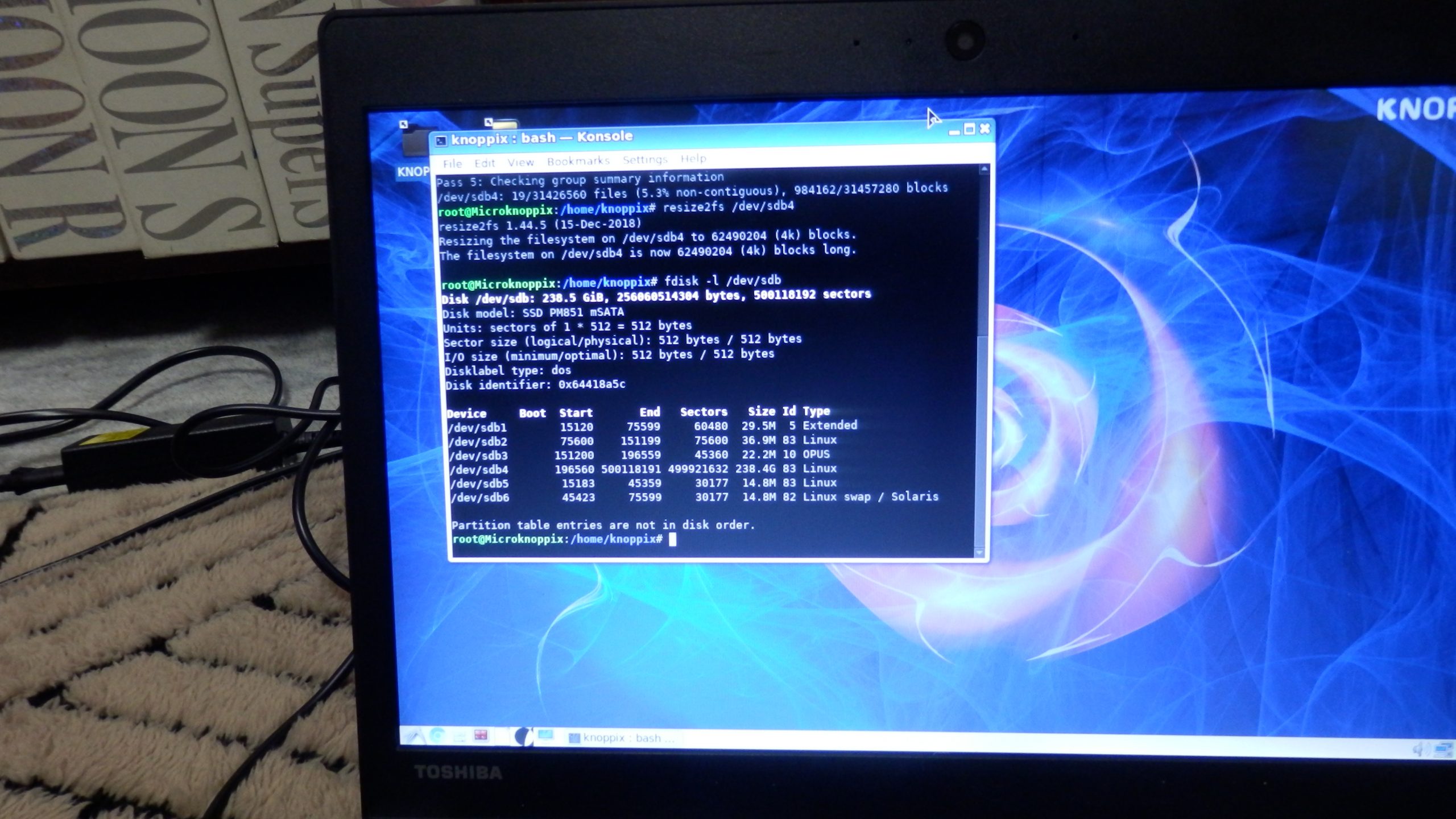
Task: Open the View menu in Konsole
Action: [x=521, y=162]
